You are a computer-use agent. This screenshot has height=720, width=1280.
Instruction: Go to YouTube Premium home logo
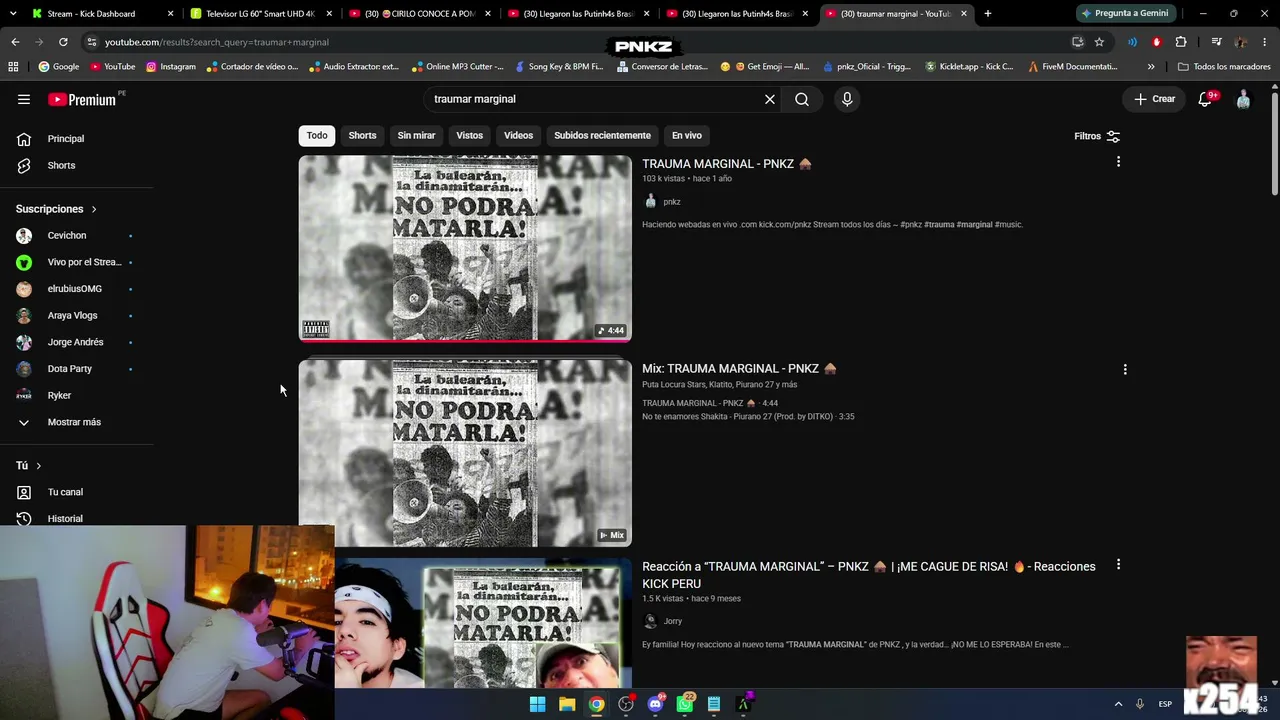[x=82, y=99]
